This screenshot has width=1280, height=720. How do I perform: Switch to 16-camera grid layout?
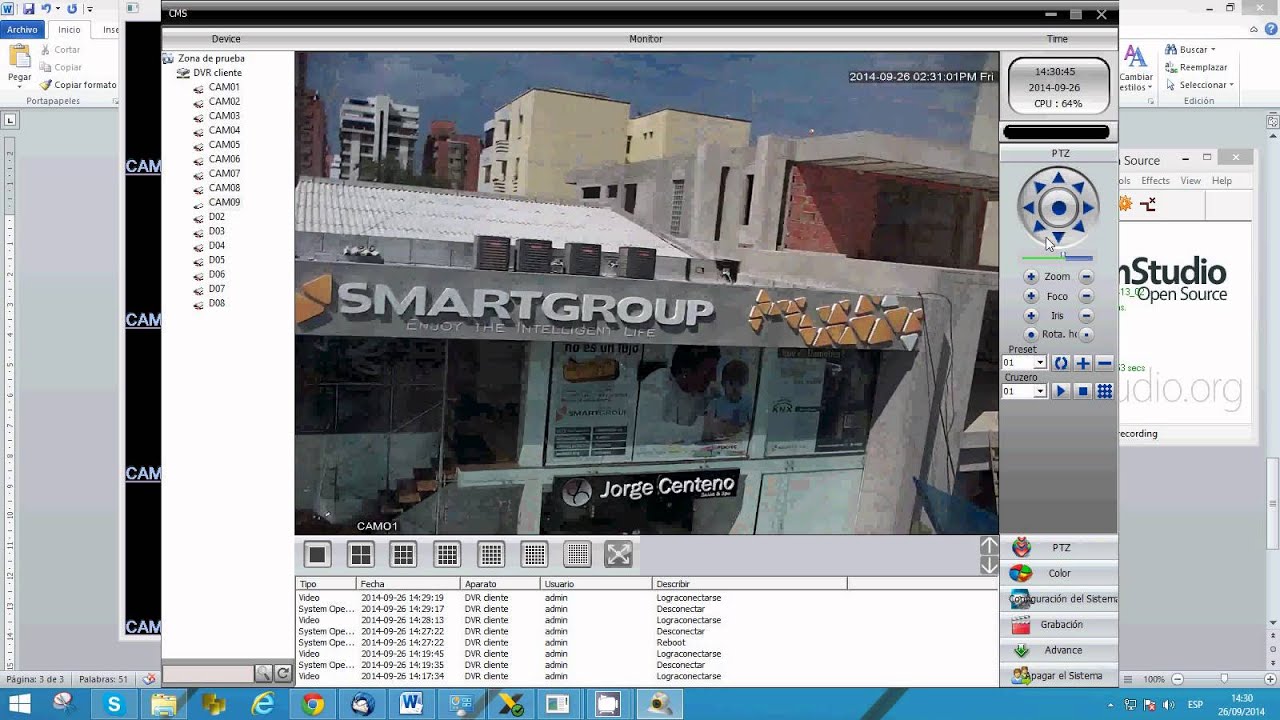click(447, 554)
